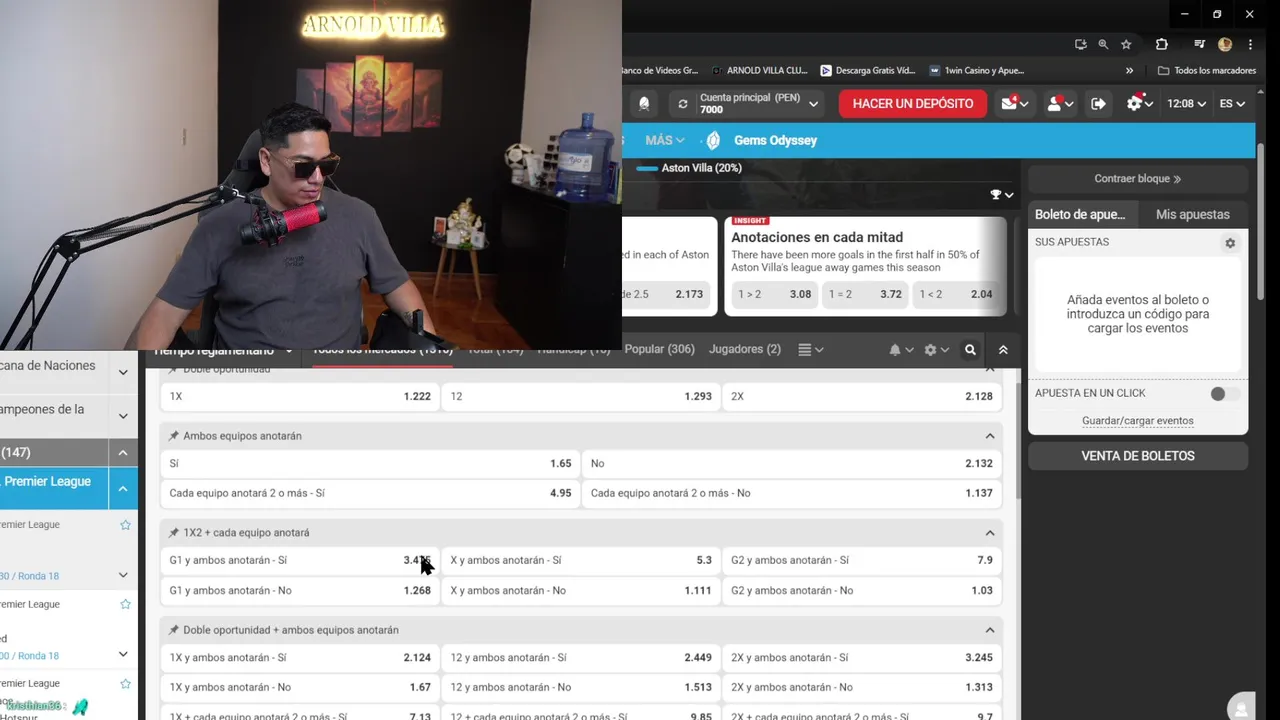1280x720 pixels.
Task: Click the betslip settings gear in Sus apuestas
Action: click(x=1230, y=243)
